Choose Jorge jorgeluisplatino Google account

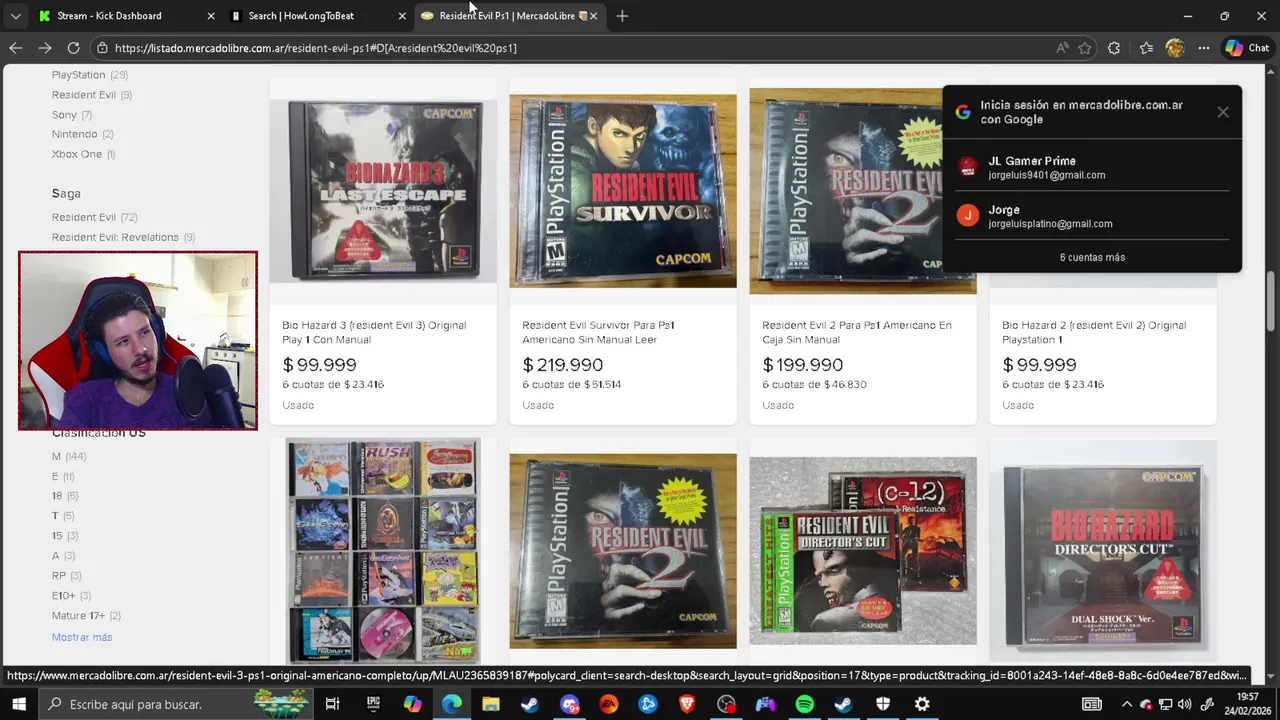(x=1092, y=216)
